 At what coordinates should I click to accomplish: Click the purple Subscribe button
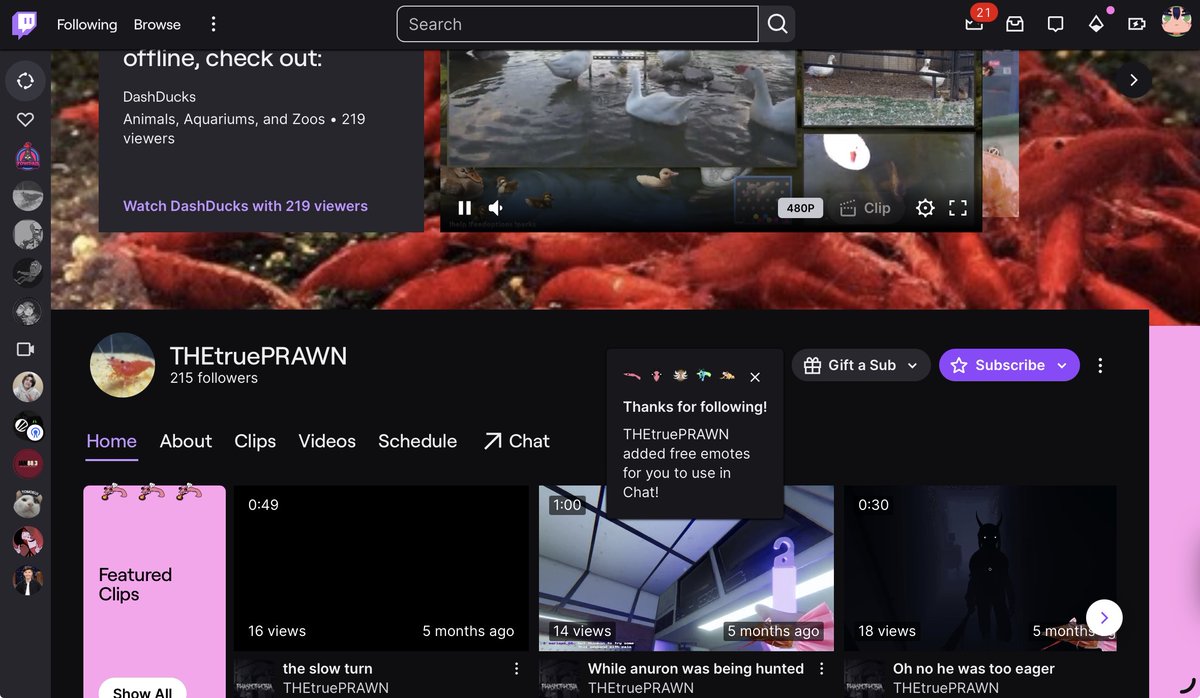click(1009, 365)
